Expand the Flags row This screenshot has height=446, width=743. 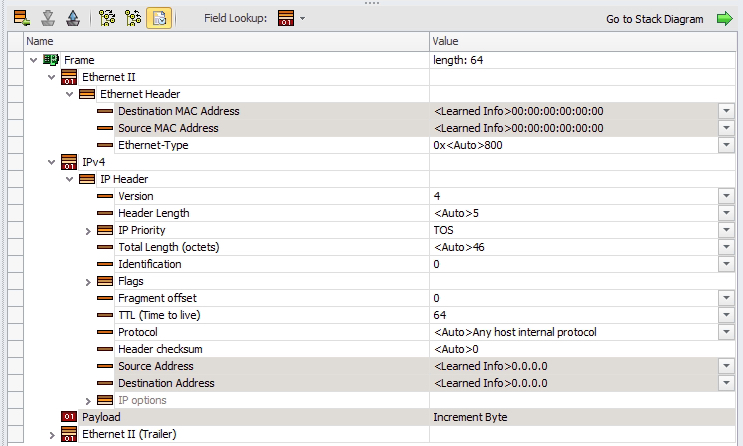pos(88,281)
